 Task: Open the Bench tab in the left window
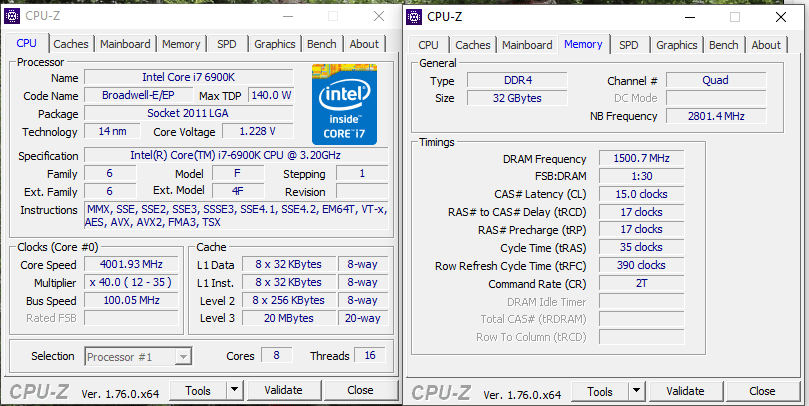[x=322, y=44]
